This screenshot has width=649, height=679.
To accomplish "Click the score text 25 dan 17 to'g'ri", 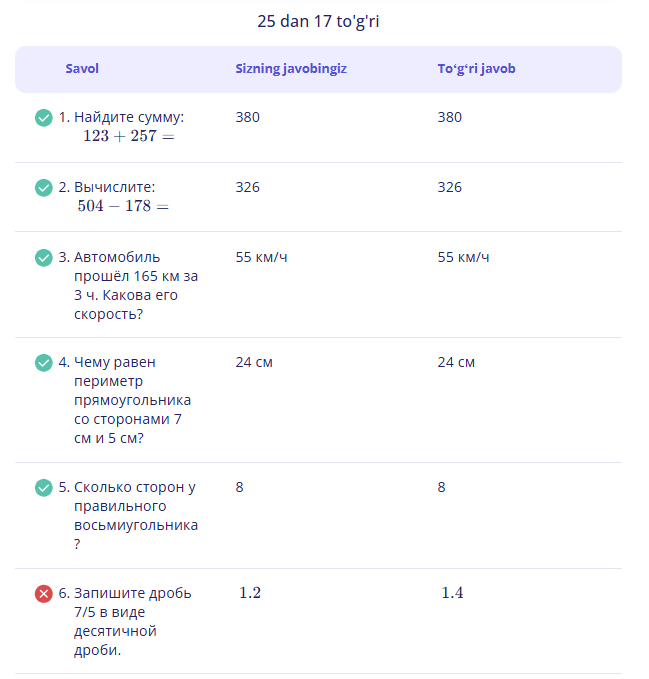I will pos(318,21).
